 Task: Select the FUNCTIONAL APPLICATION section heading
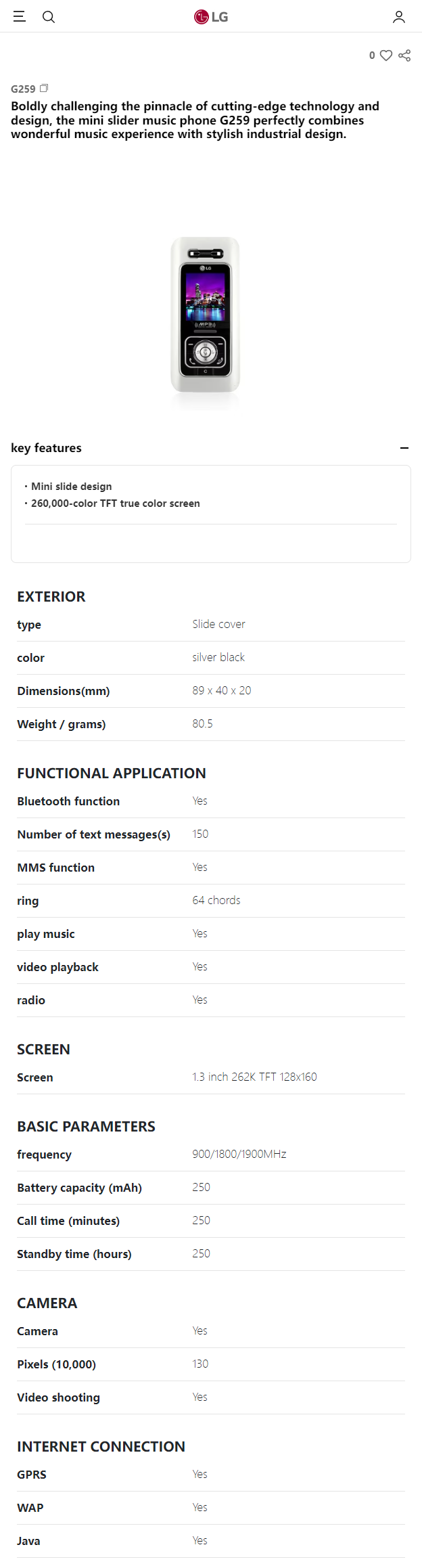click(112, 773)
